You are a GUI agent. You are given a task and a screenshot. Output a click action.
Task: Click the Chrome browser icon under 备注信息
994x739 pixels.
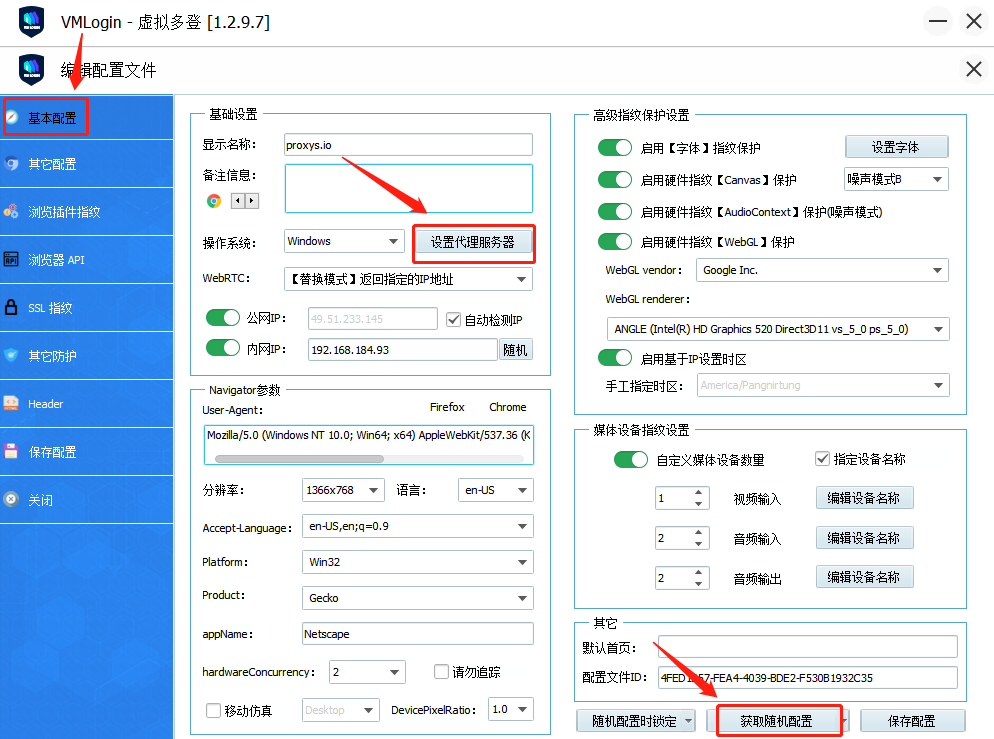(214, 201)
